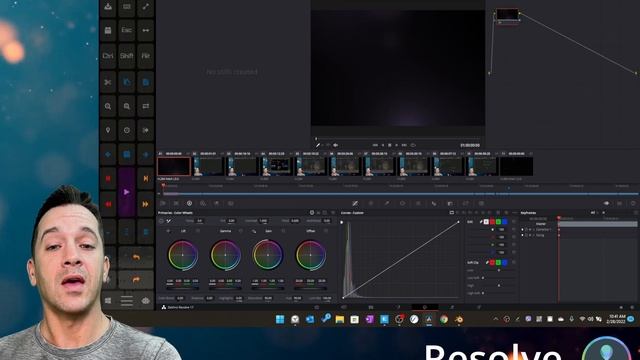The width and height of the screenshot is (640, 360).
Task: Switch to the Fusion page tab
Action: tap(398, 307)
